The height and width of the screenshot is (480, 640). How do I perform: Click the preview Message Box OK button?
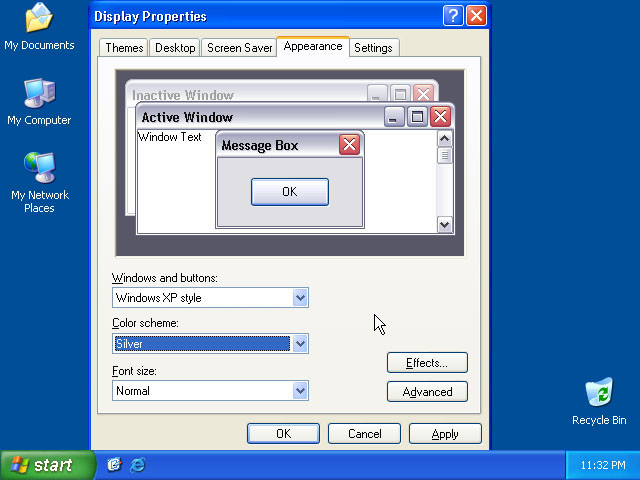pyautogui.click(x=290, y=192)
